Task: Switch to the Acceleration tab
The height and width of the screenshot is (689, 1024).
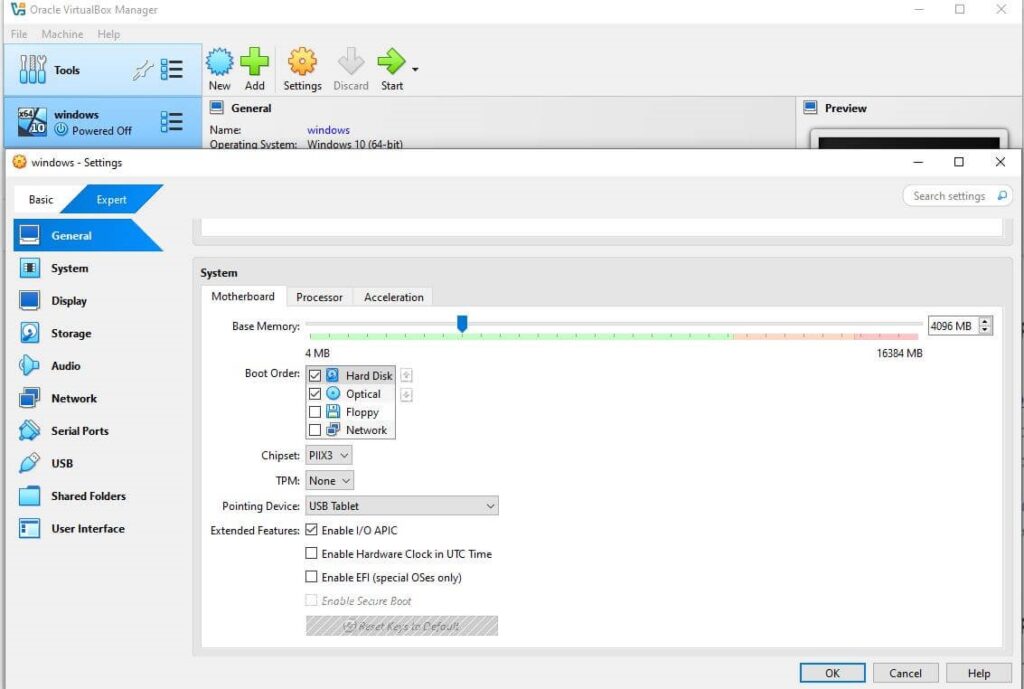Action: [393, 297]
